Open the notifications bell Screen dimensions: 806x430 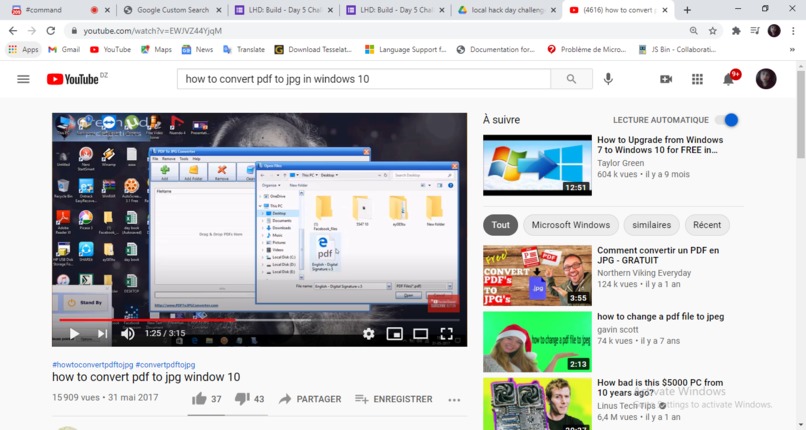728,79
